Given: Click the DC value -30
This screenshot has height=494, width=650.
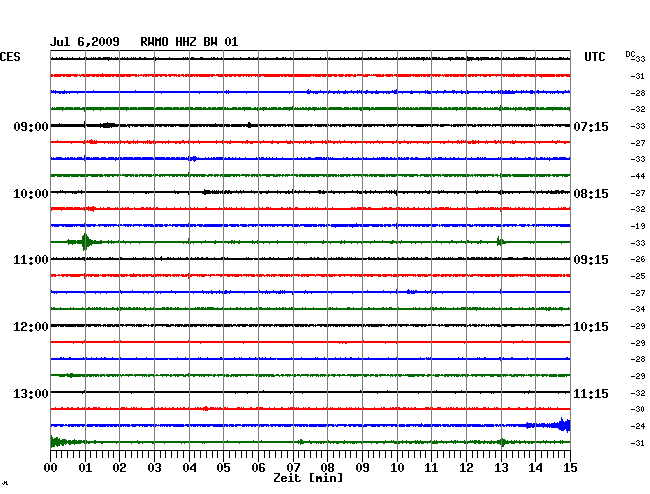Looking at the screenshot, I should click(x=638, y=409).
